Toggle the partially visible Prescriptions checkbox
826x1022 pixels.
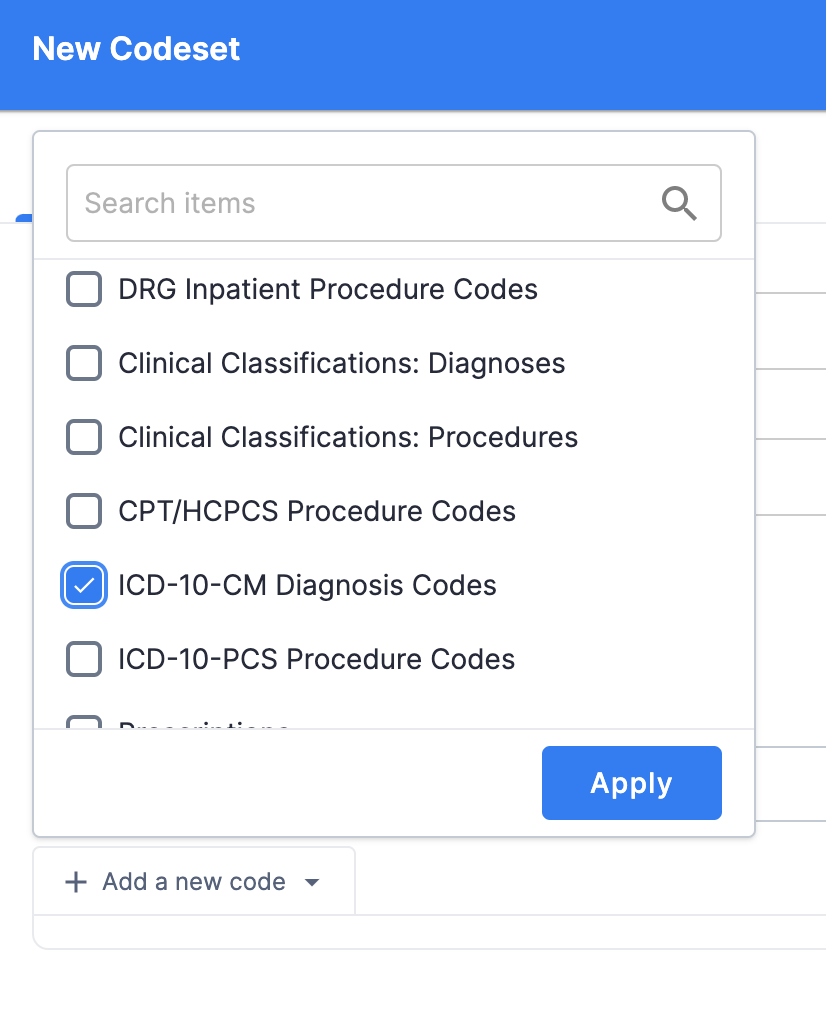(x=84, y=722)
